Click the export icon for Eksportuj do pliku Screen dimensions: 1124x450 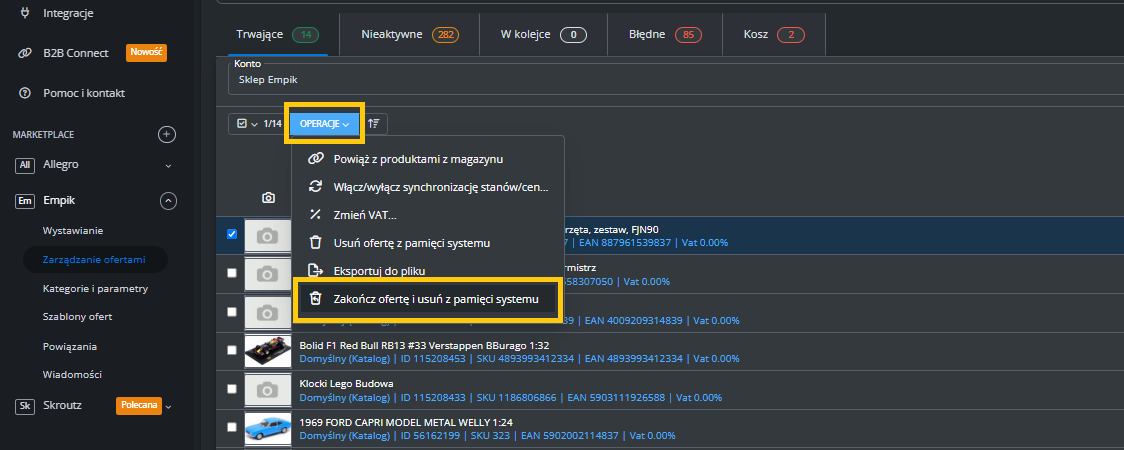pyautogui.click(x=316, y=270)
